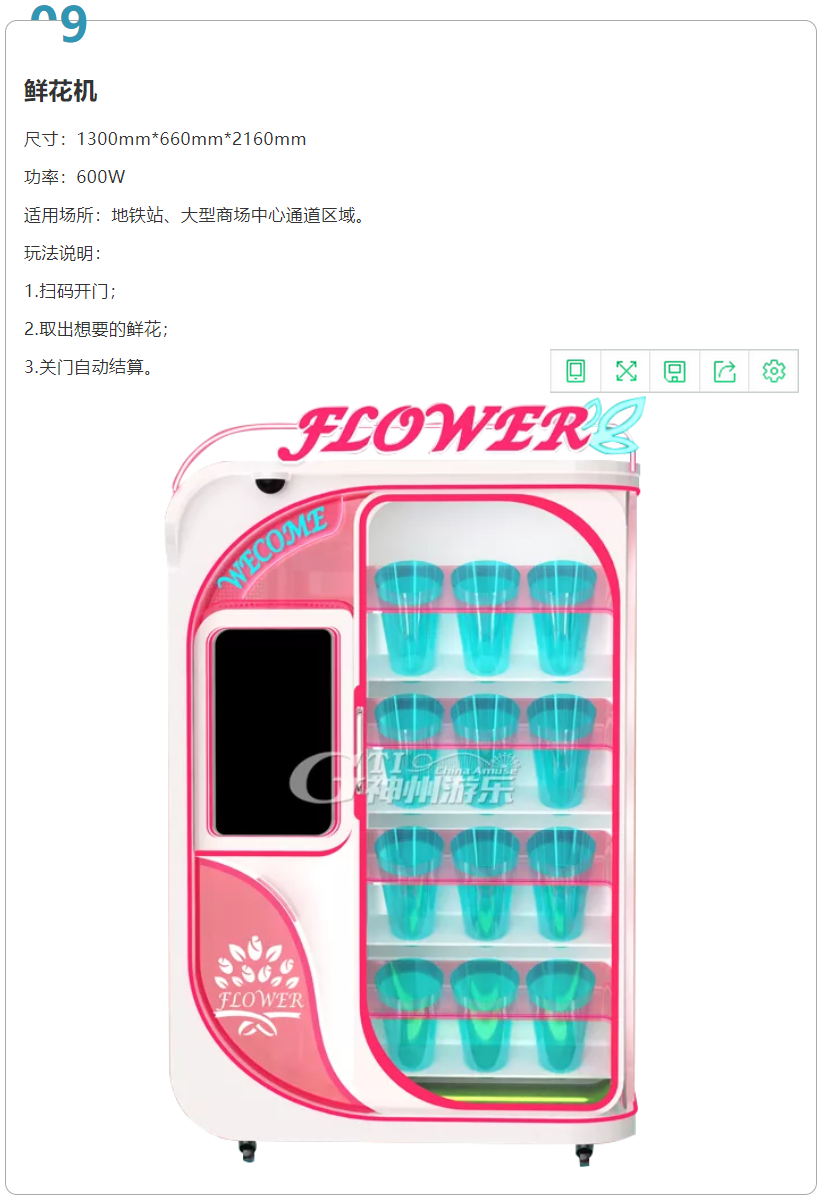This screenshot has height=1203, width=824.
Task: Click the 适用场所 venue description line
Action: [195, 215]
